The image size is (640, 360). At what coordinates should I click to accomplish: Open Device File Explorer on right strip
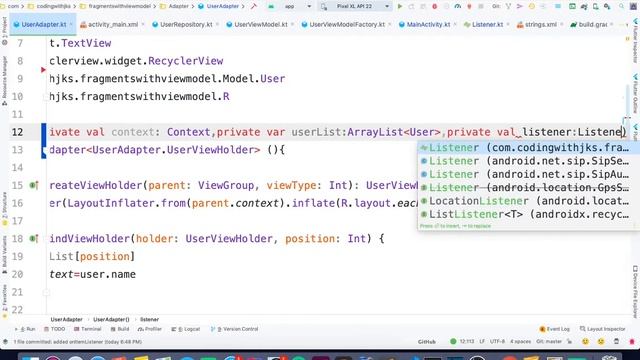pyautogui.click(x=635, y=291)
